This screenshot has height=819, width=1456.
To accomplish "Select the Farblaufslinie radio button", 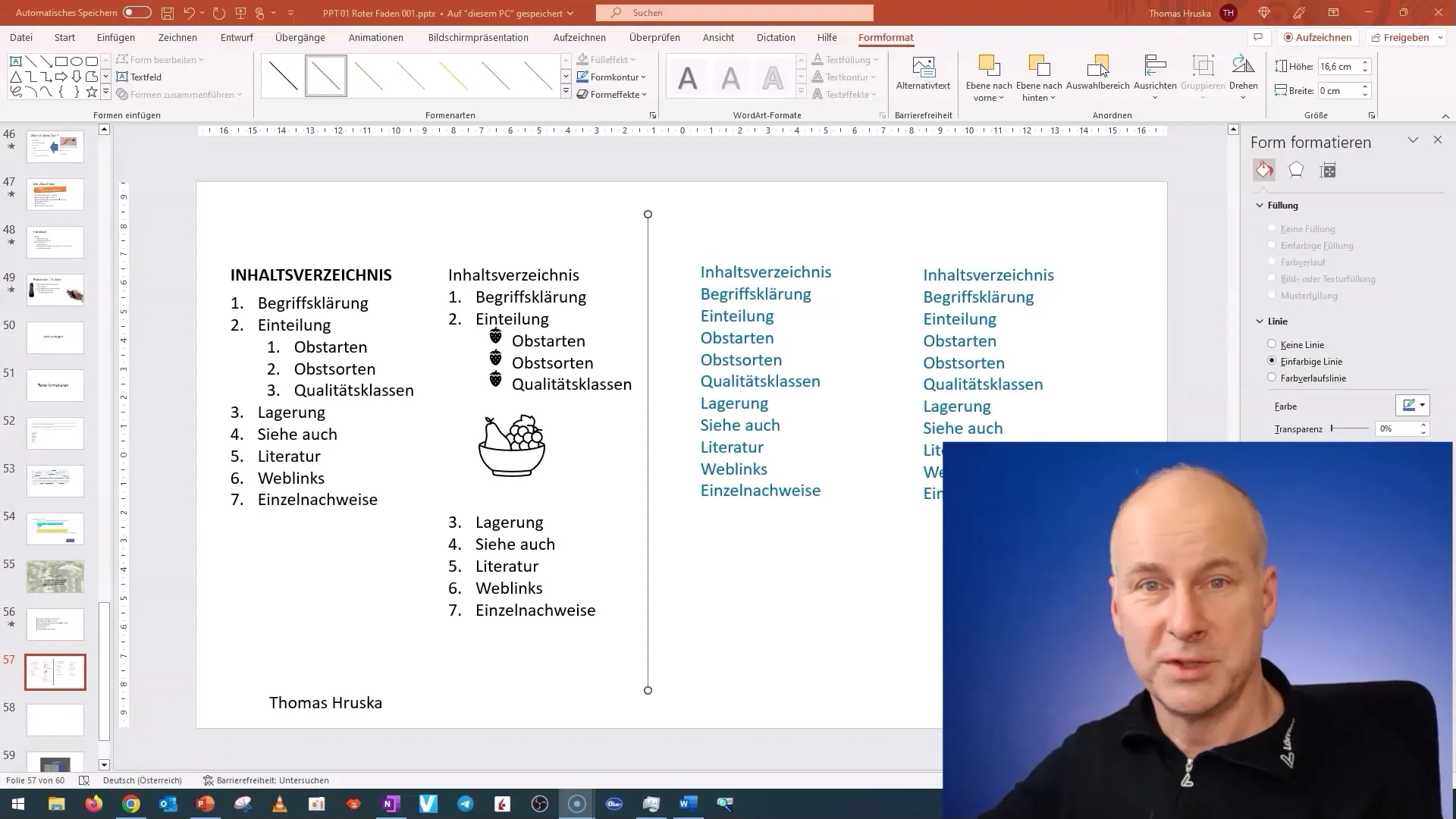I will (1271, 378).
